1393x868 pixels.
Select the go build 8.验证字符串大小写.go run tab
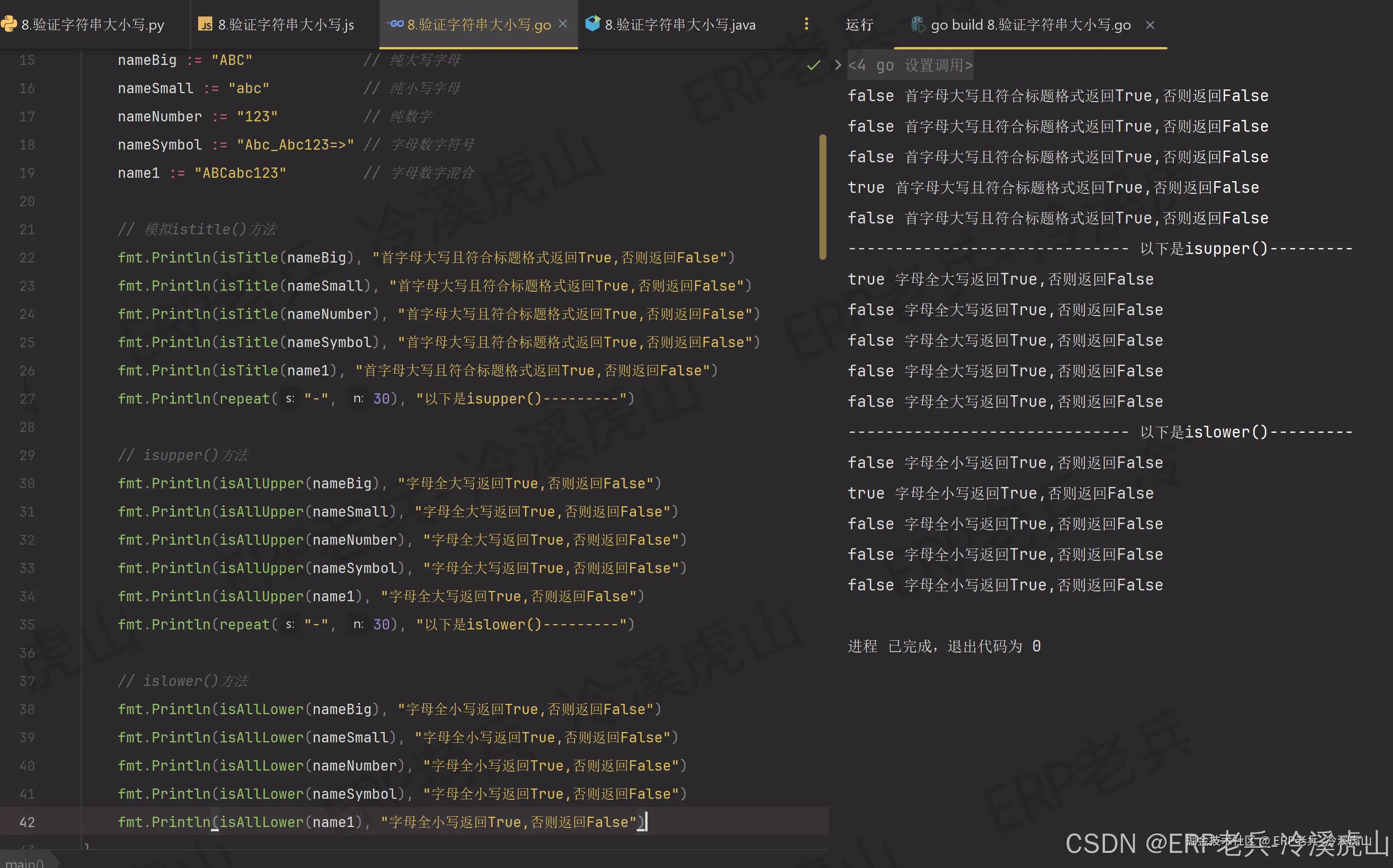pos(1030,24)
